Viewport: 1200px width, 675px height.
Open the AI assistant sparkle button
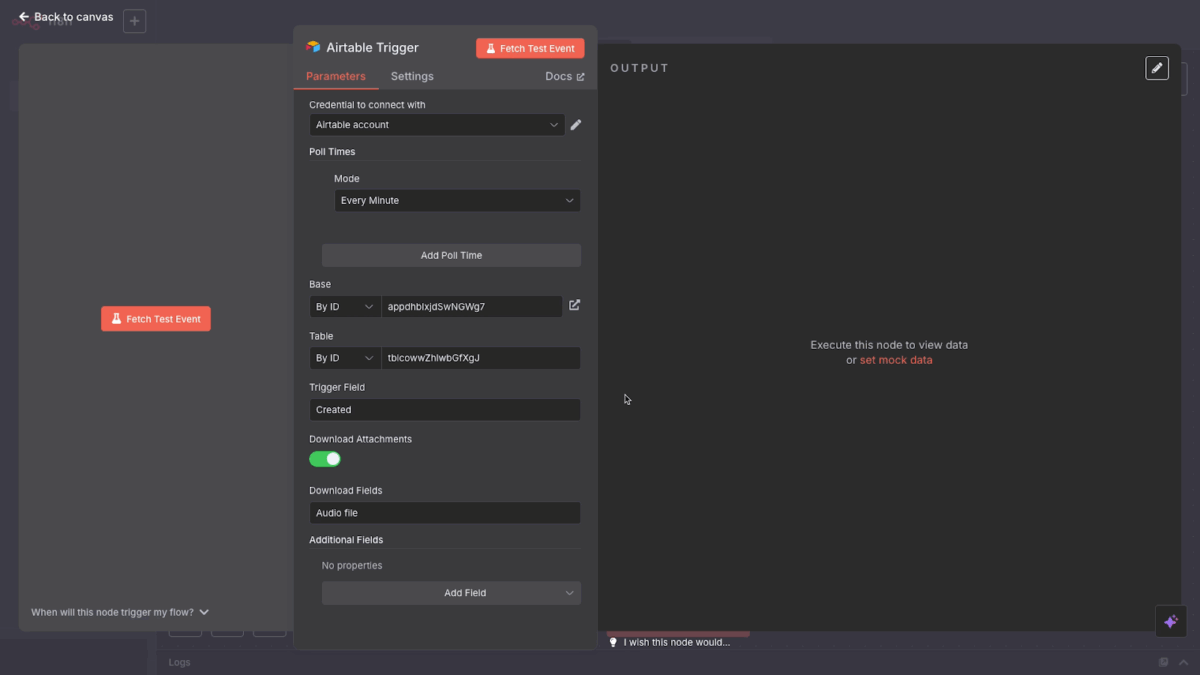click(1171, 621)
